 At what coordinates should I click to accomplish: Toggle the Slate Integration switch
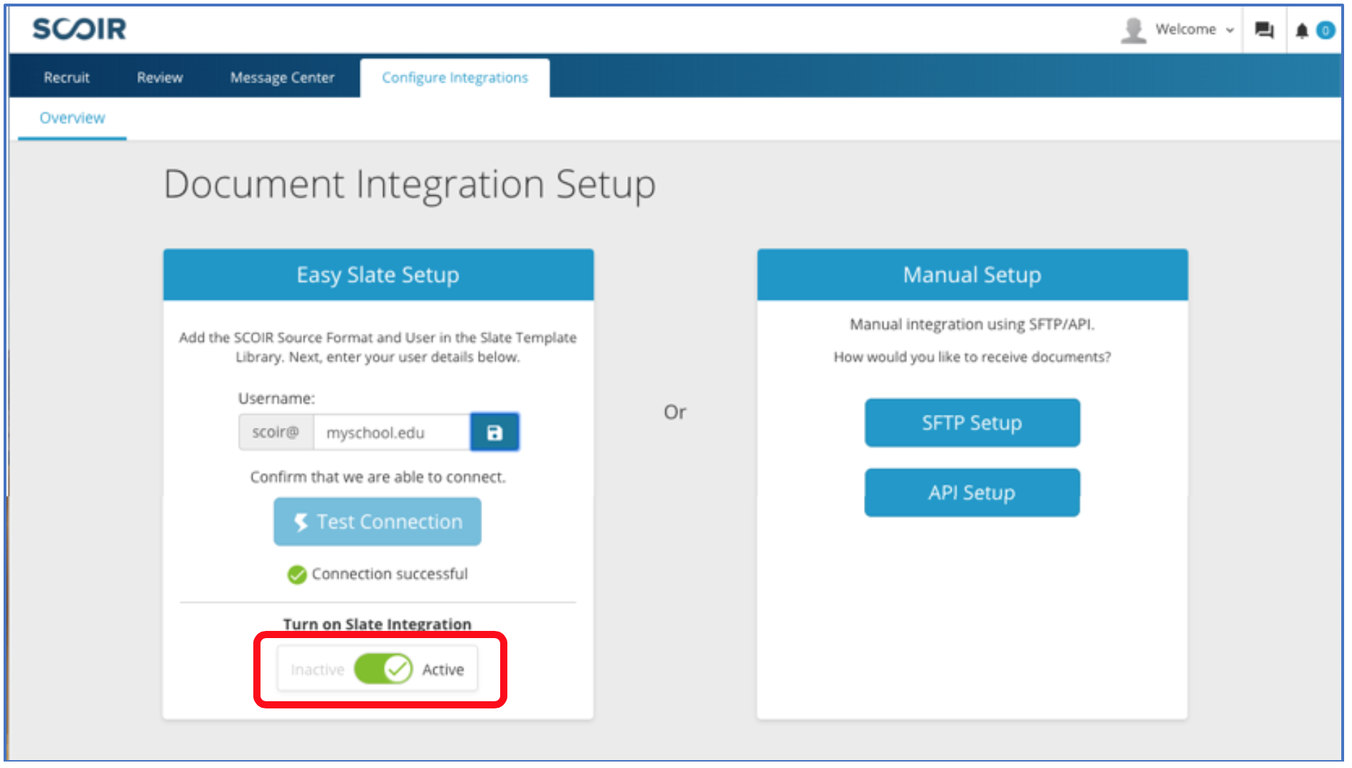[383, 669]
